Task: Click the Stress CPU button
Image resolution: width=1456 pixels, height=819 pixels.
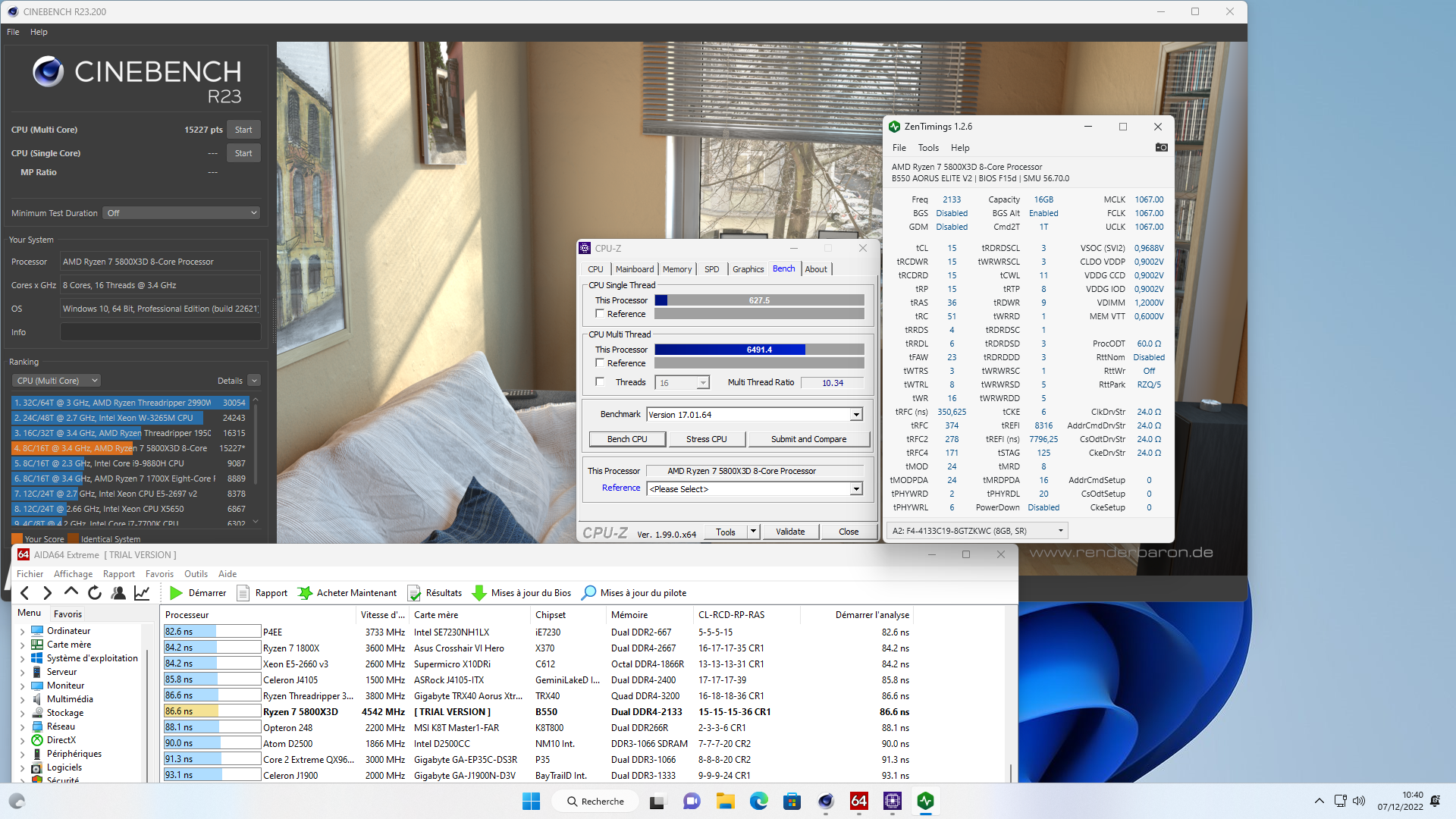Action: (707, 439)
